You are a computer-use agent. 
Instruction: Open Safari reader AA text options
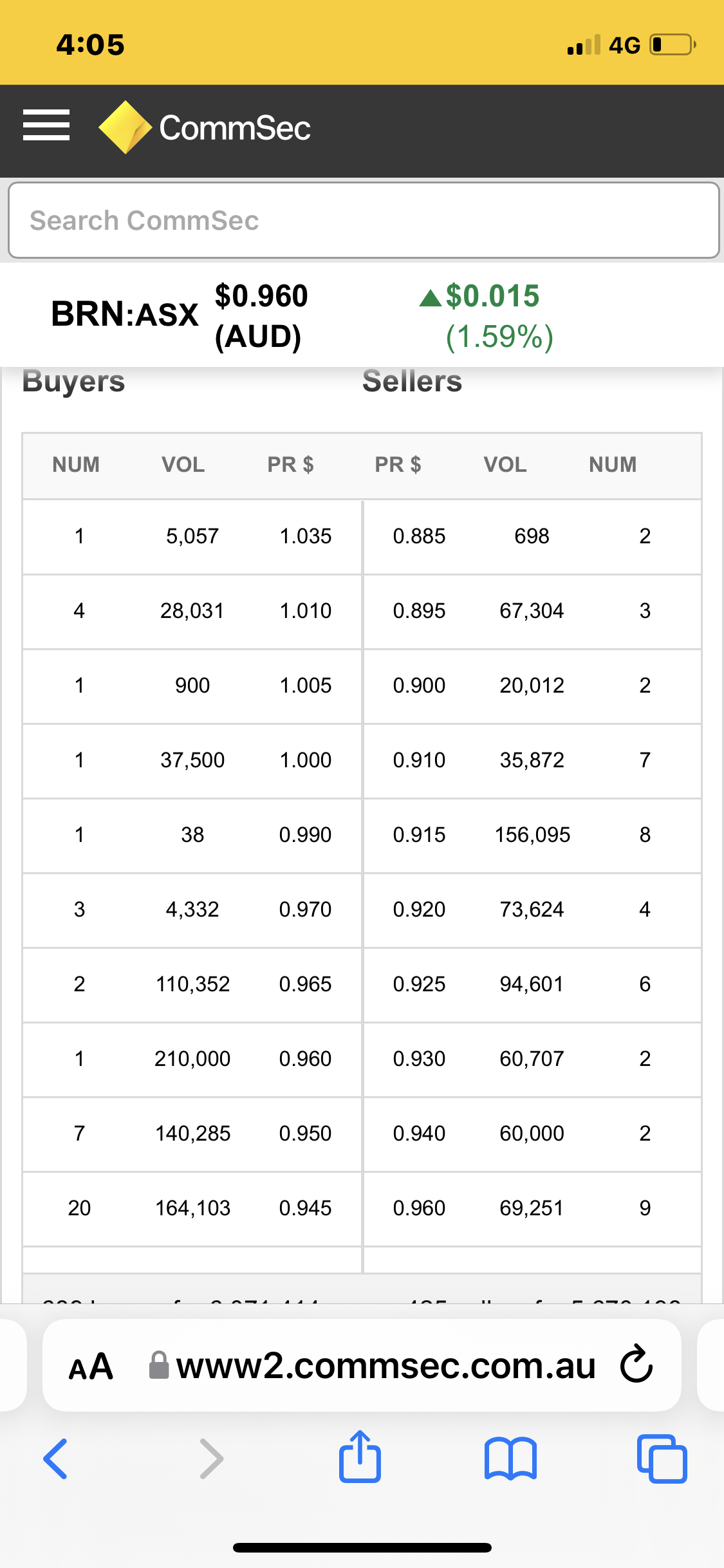click(x=91, y=1367)
